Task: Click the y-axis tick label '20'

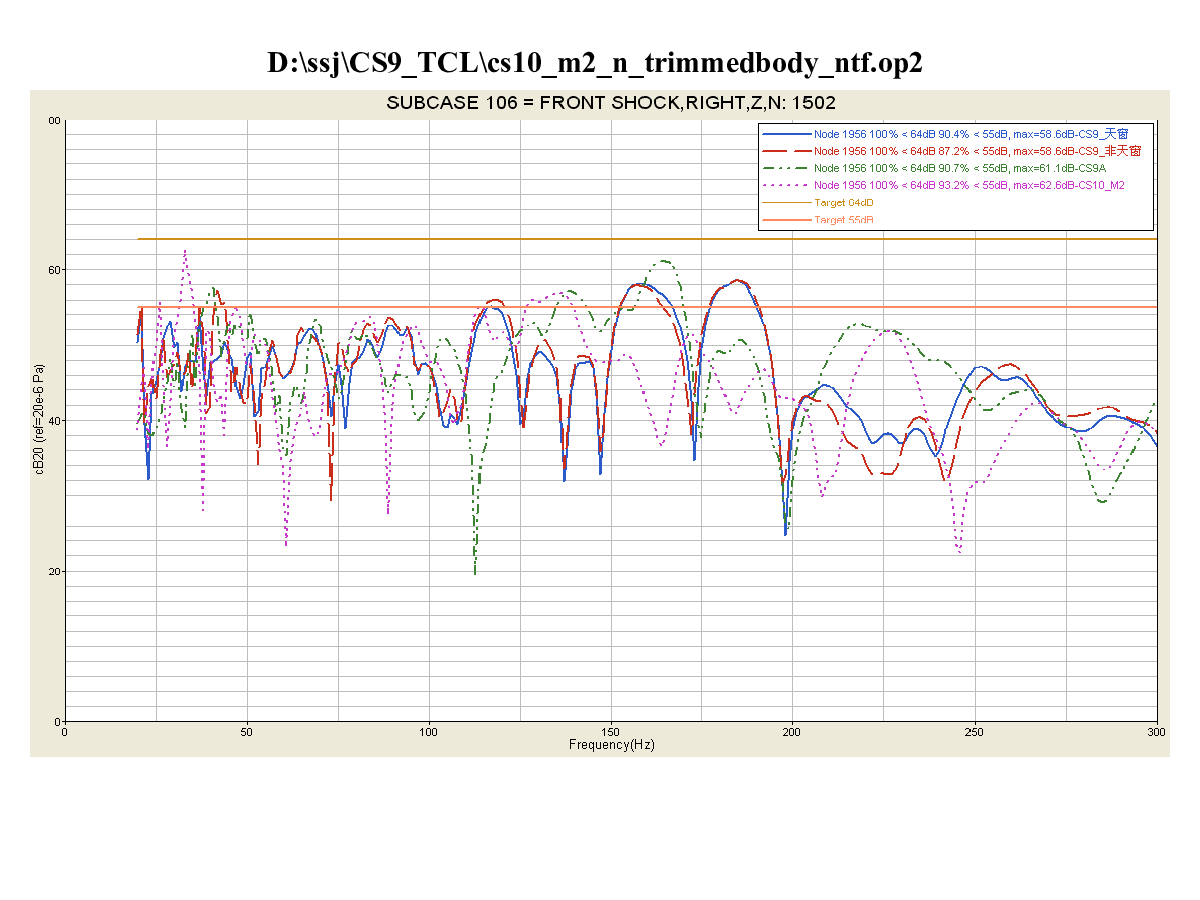Action: pos(56,571)
